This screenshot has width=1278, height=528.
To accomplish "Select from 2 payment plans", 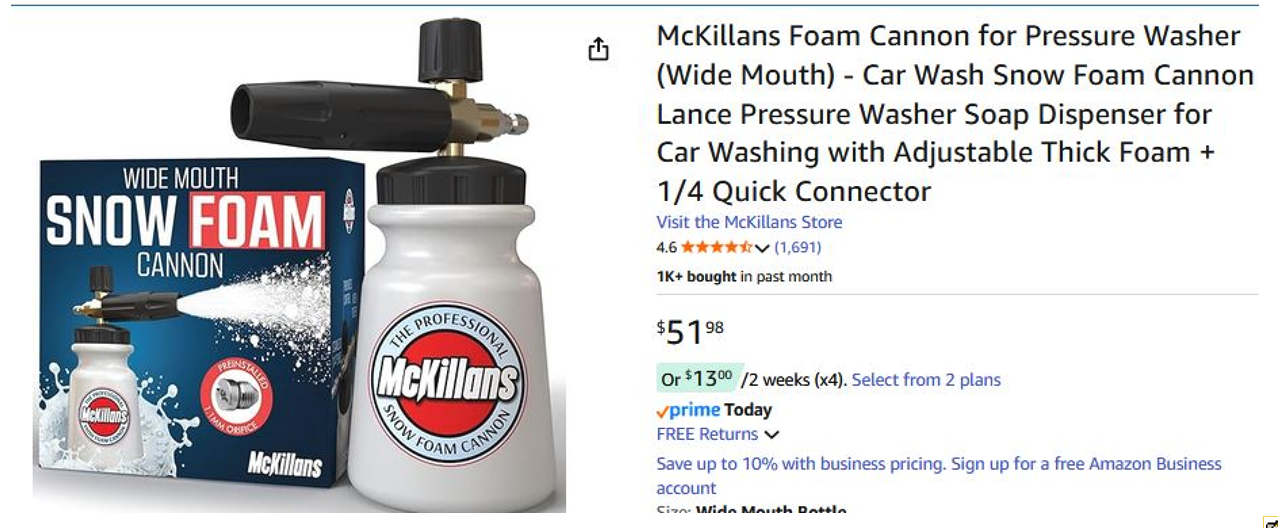I will pos(926,380).
